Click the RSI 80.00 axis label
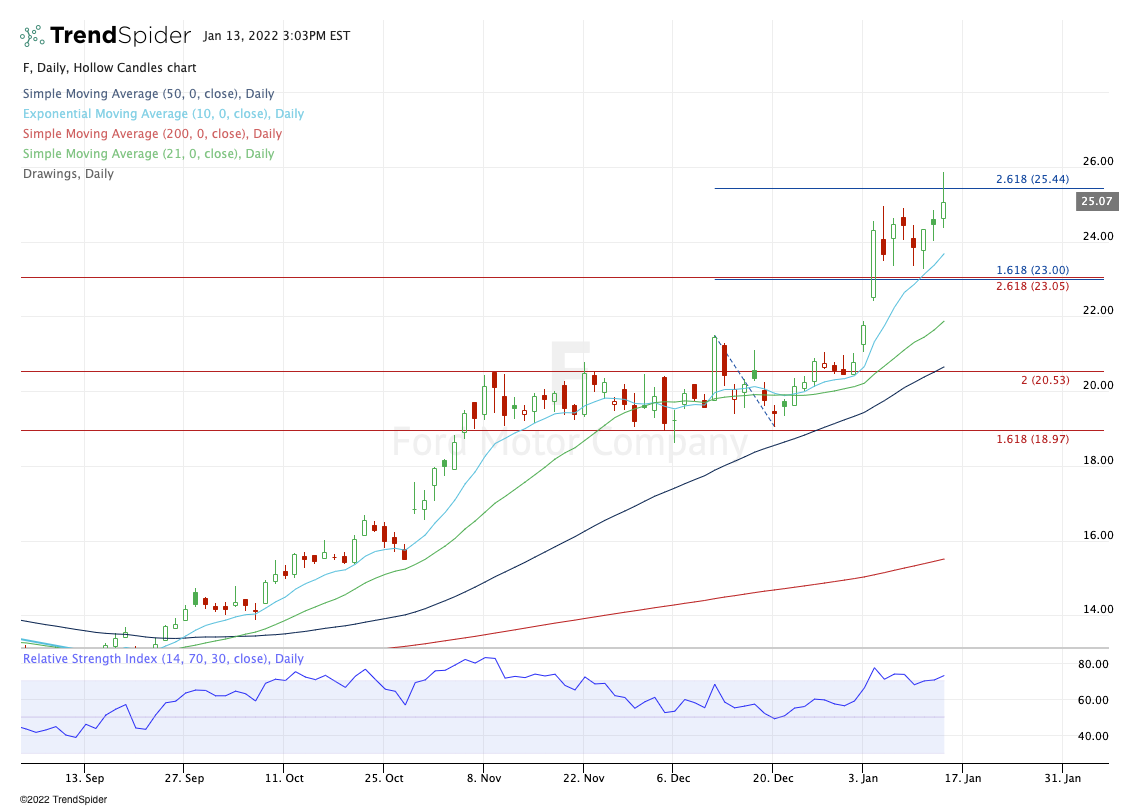The height and width of the screenshot is (809, 1139). [x=1093, y=664]
